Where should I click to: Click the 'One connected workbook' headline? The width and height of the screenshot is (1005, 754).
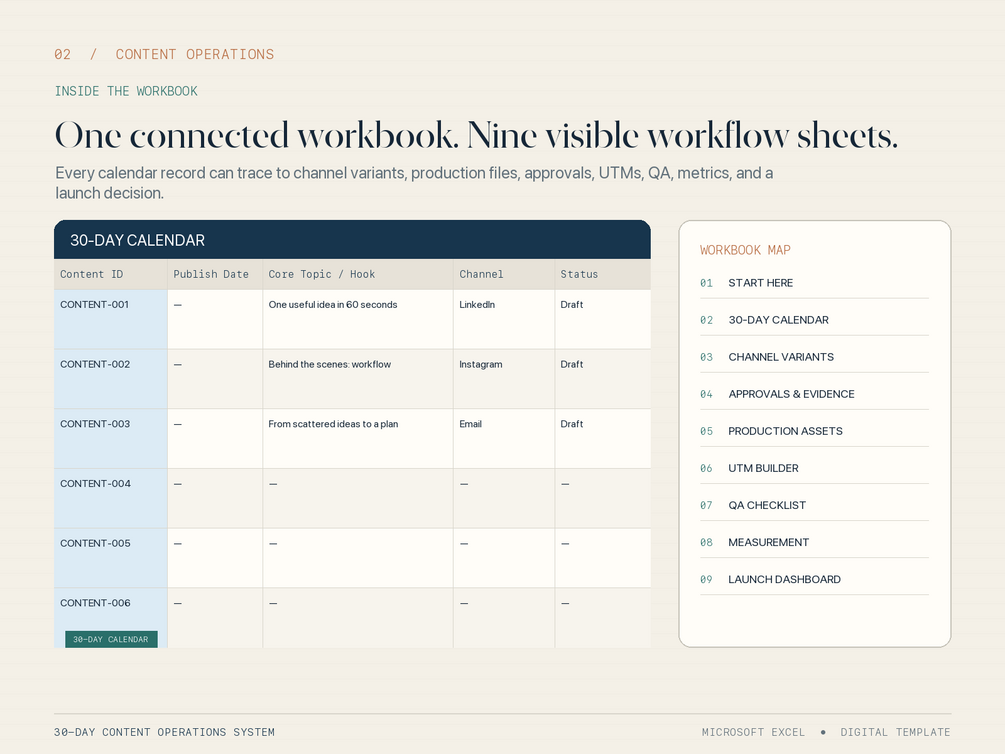click(476, 135)
